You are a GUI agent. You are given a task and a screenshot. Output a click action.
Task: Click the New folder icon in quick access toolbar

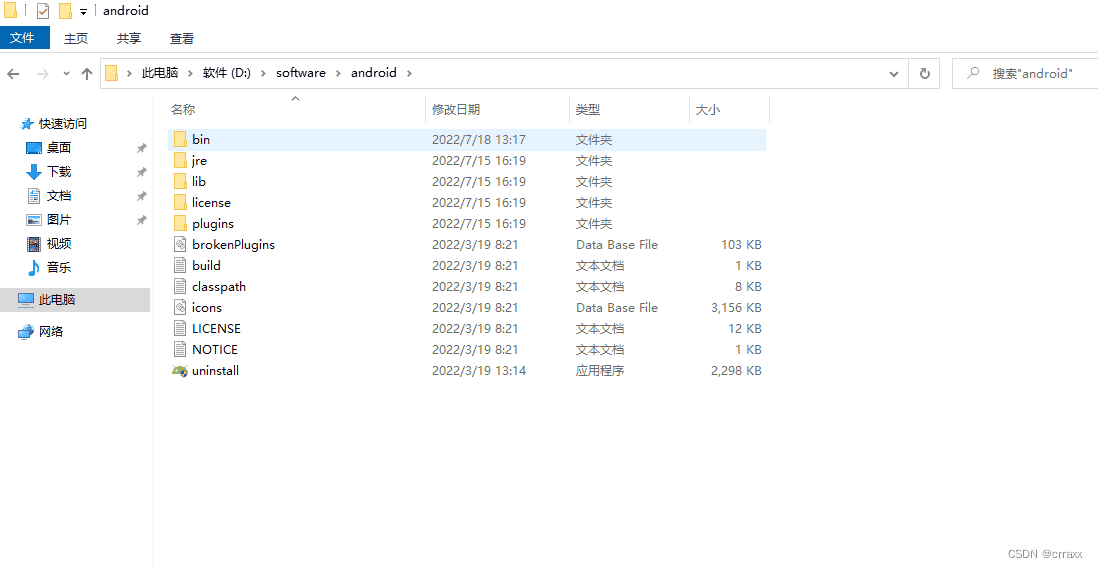coord(65,11)
